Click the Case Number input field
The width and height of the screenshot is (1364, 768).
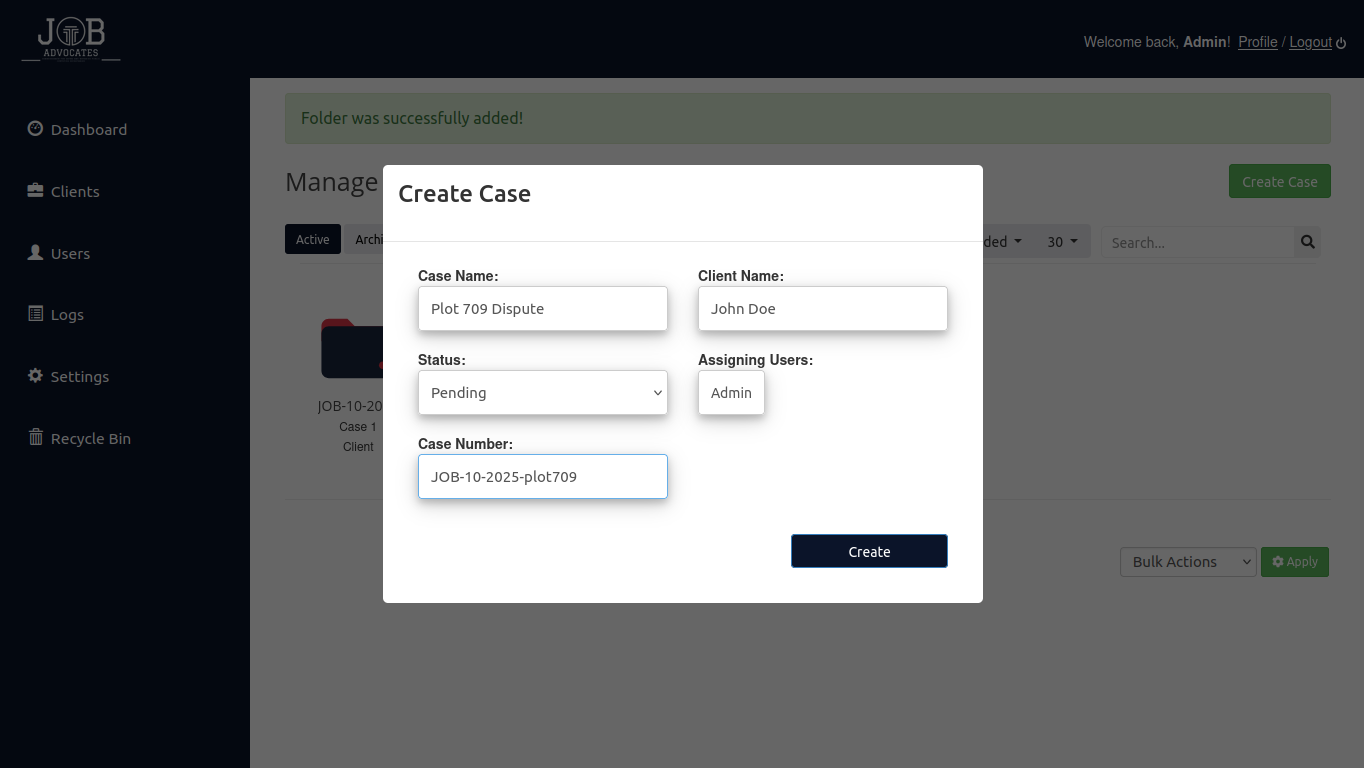tap(542, 477)
